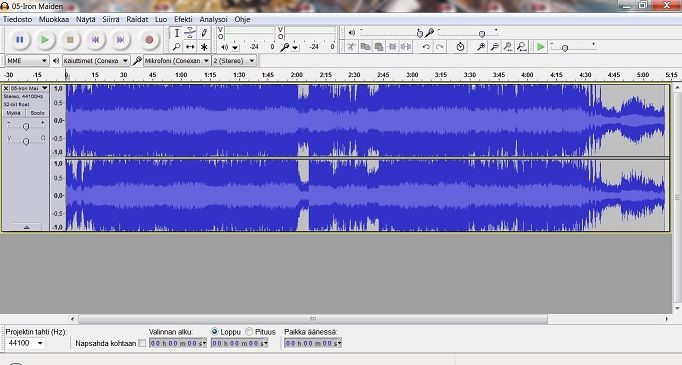Open the Luo menu

(x=161, y=20)
